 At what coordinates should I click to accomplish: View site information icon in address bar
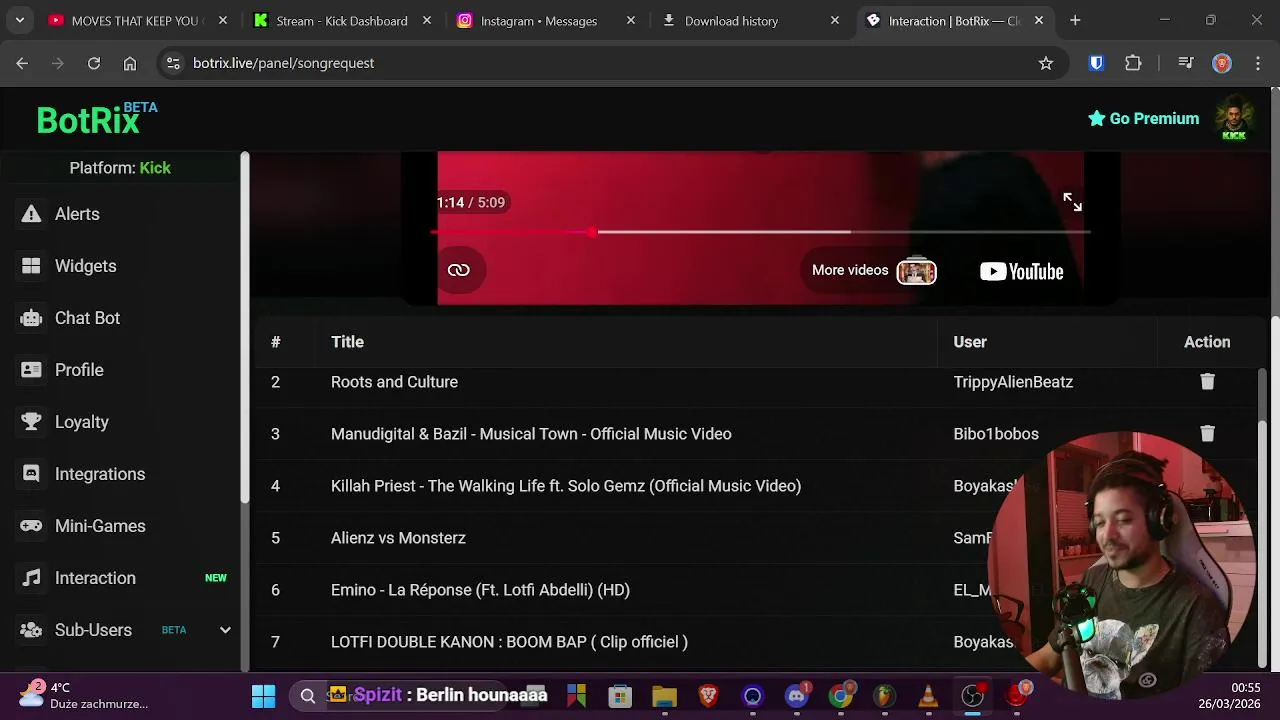click(x=173, y=63)
